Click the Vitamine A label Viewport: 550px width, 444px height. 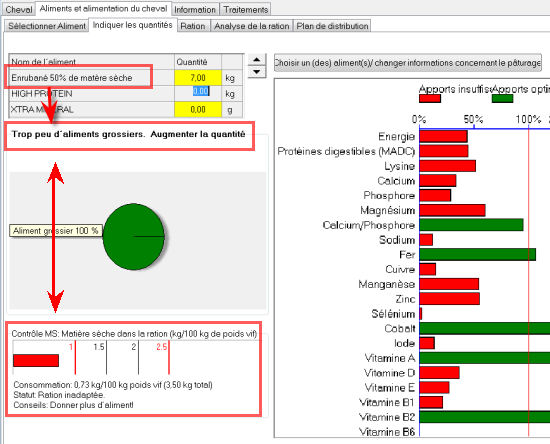click(390, 358)
